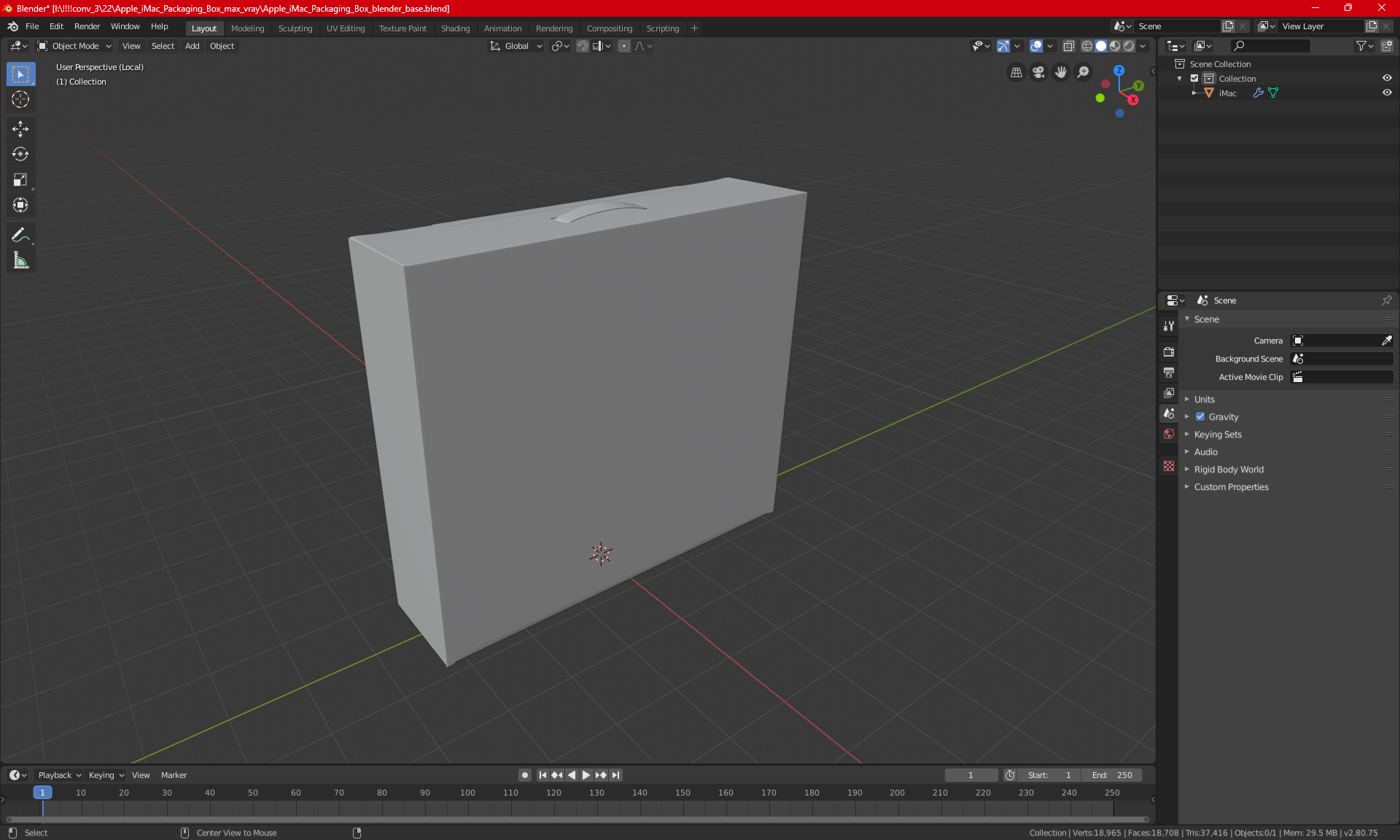Screen dimensions: 1400x840
Task: Click the iMac mesh data icon
Action: (x=1273, y=93)
